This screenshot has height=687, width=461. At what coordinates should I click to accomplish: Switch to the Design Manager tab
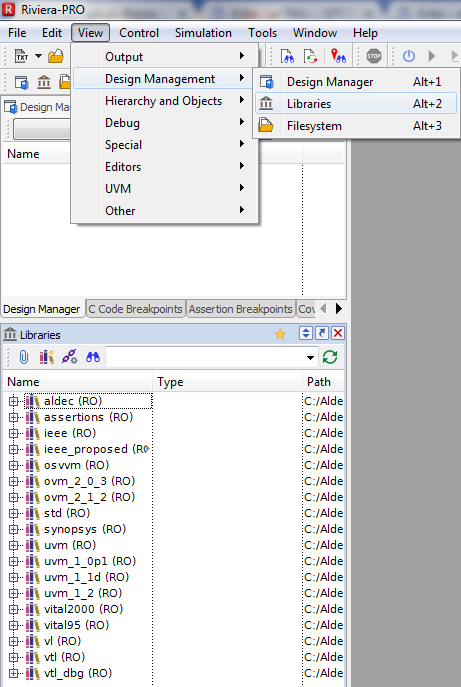coord(42,309)
